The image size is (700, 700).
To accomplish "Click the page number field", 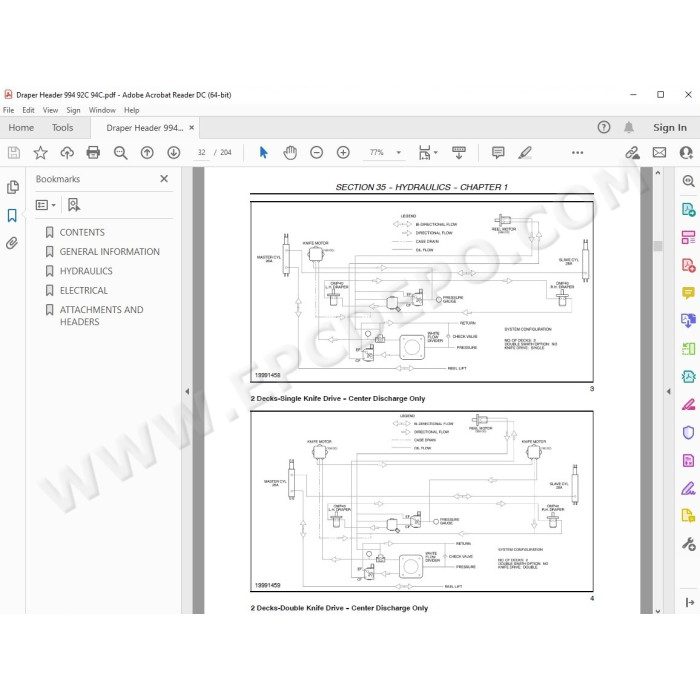I will (x=201, y=153).
